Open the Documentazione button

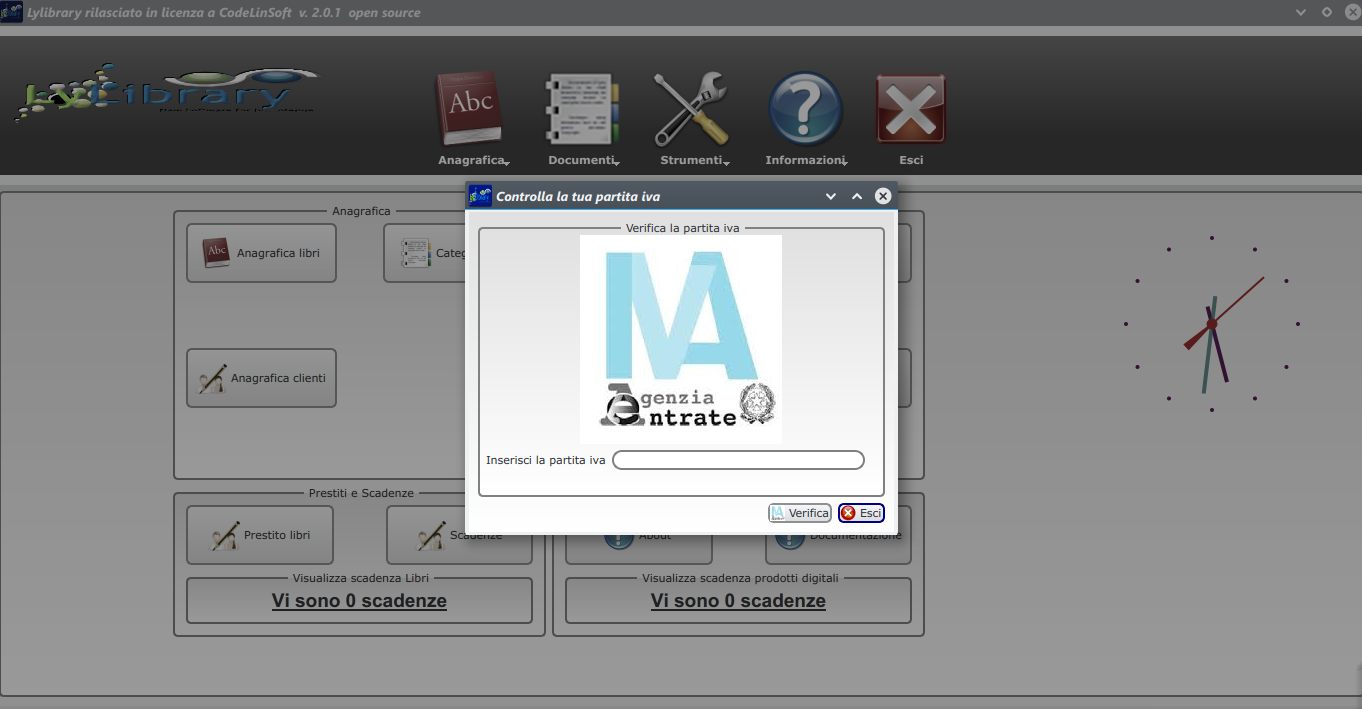point(838,549)
